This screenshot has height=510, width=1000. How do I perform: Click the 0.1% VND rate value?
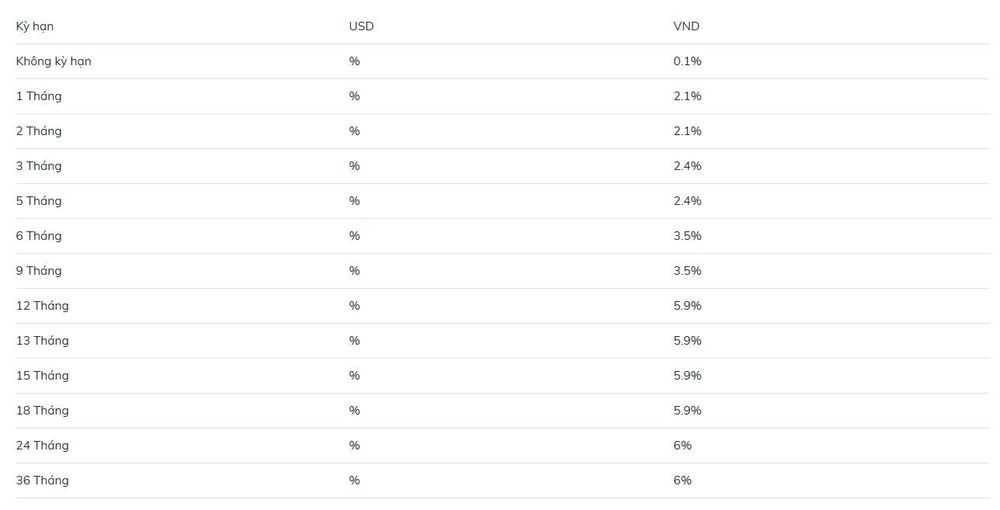coord(688,61)
